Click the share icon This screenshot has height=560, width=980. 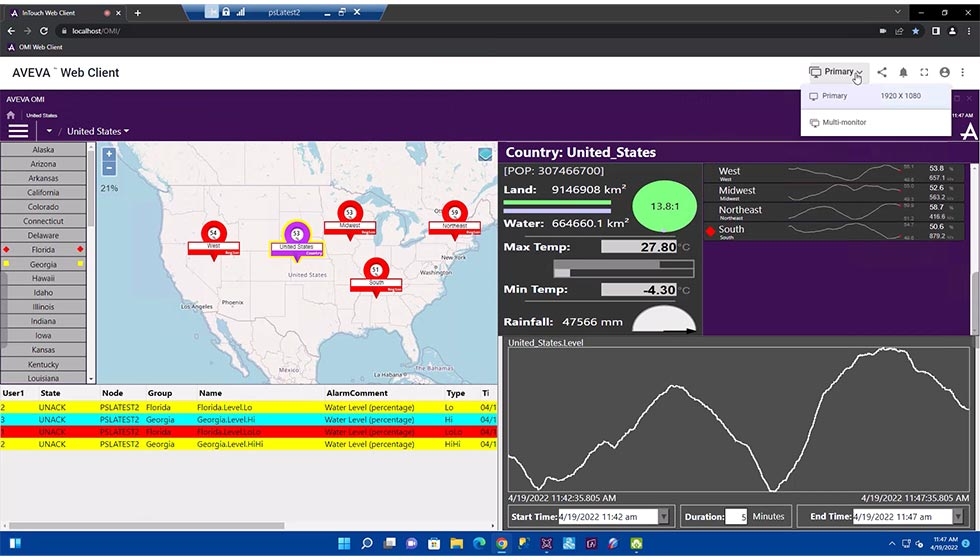[x=882, y=72]
